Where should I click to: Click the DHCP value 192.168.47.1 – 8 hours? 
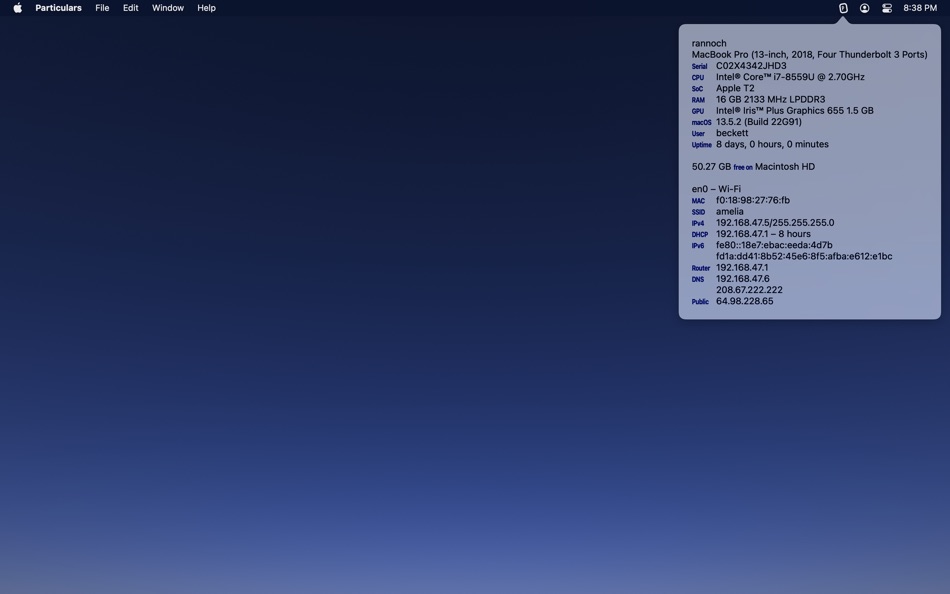pyautogui.click(x=763, y=234)
